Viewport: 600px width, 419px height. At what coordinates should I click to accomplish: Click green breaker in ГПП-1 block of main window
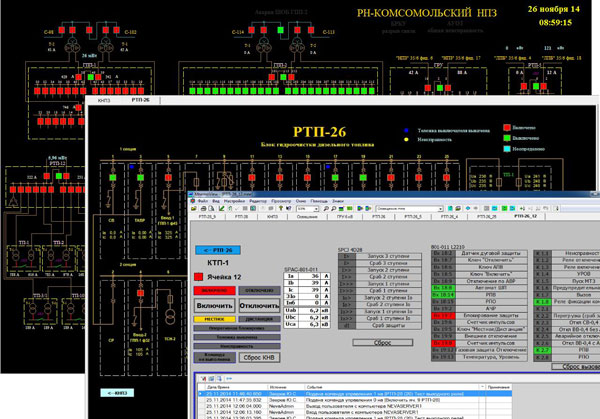coord(91,77)
